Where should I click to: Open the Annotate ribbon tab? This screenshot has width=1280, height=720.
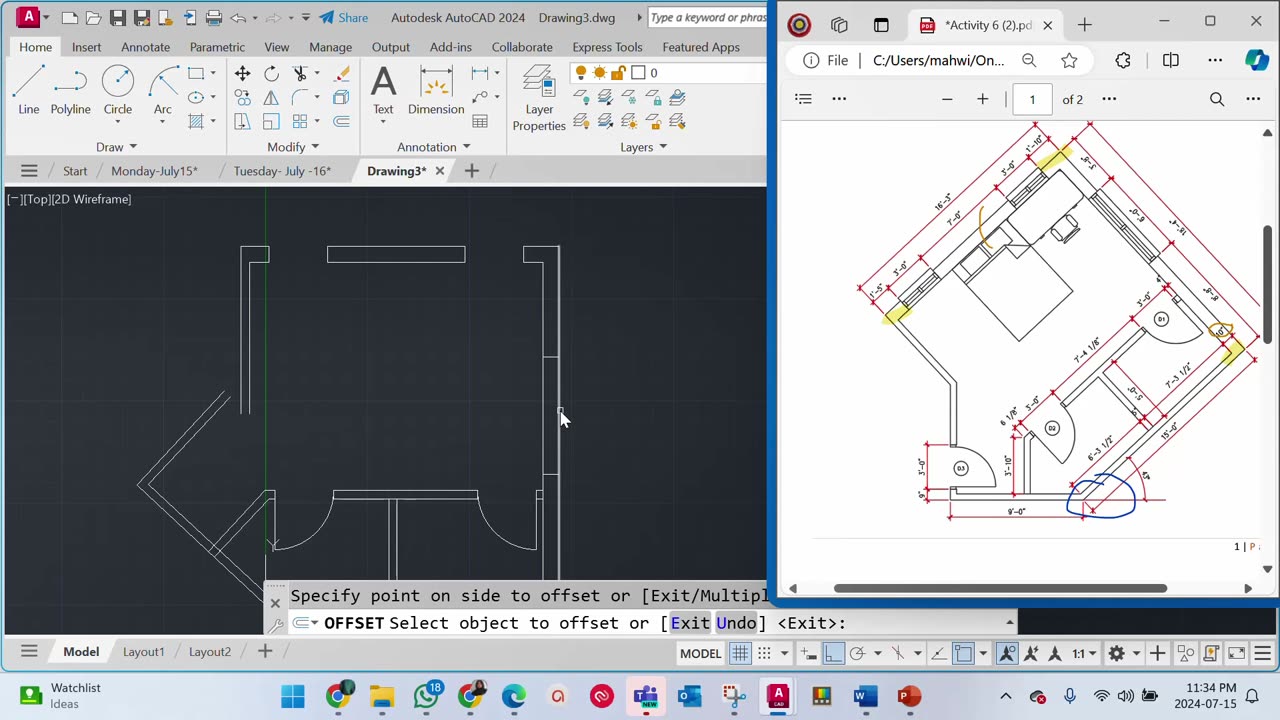click(145, 47)
